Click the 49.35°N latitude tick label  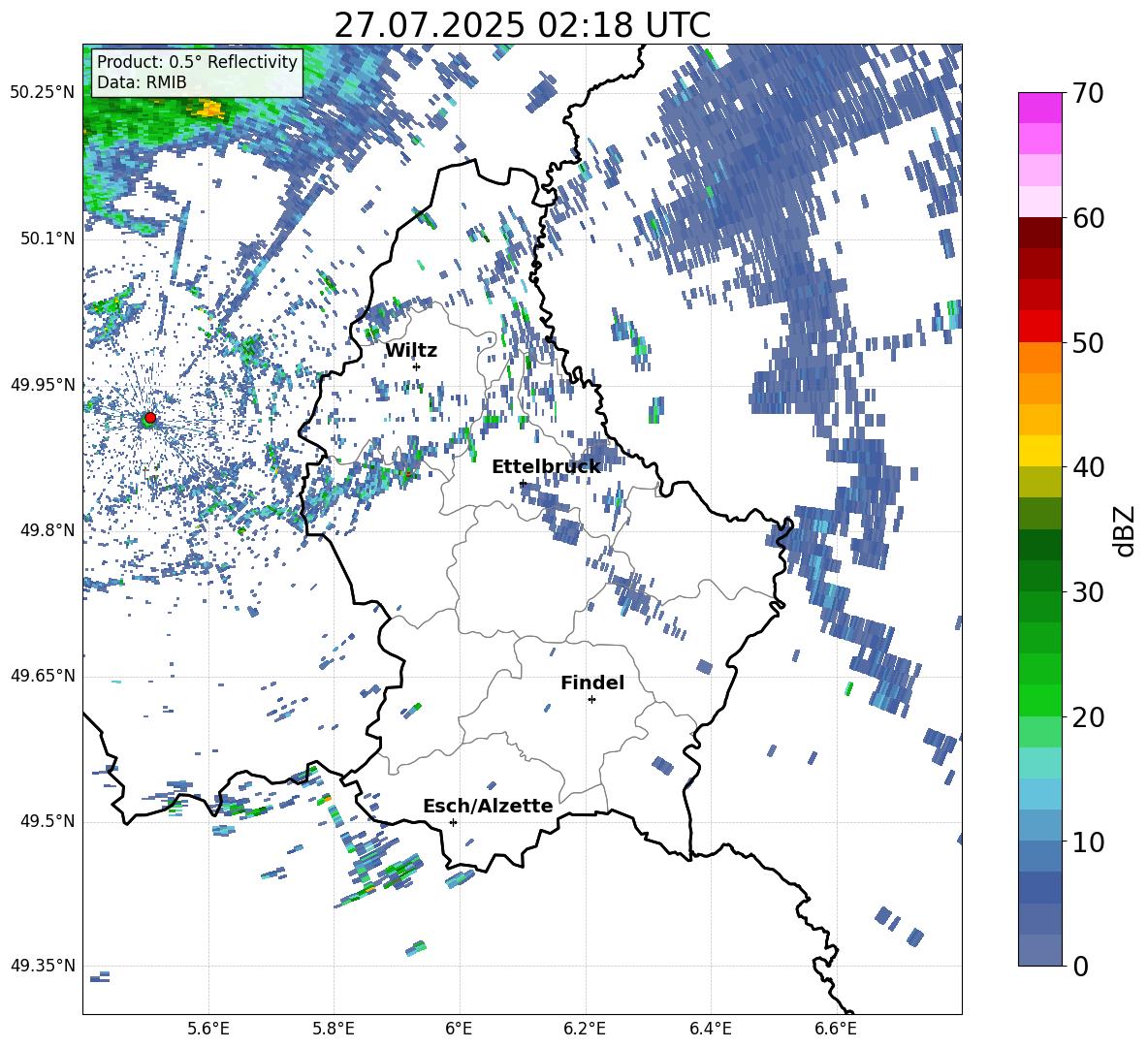43,966
